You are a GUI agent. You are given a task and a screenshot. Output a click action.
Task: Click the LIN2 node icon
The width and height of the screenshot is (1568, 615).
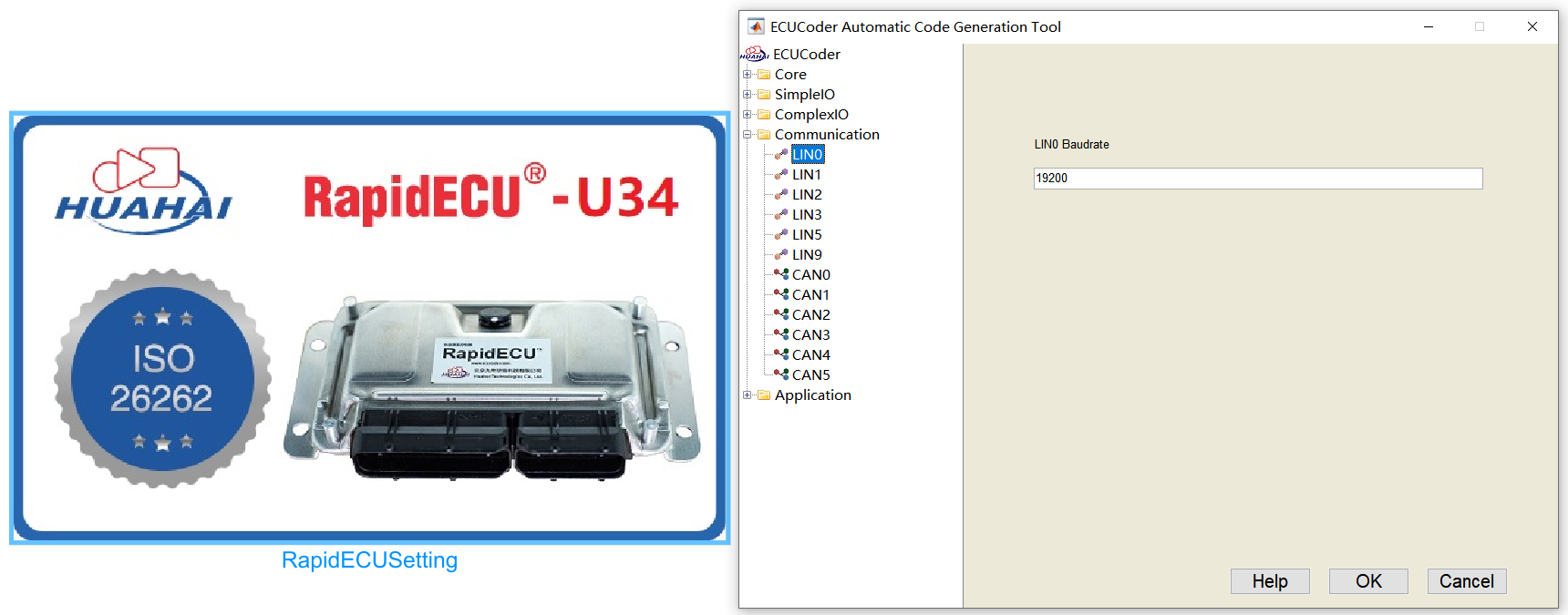(x=781, y=194)
